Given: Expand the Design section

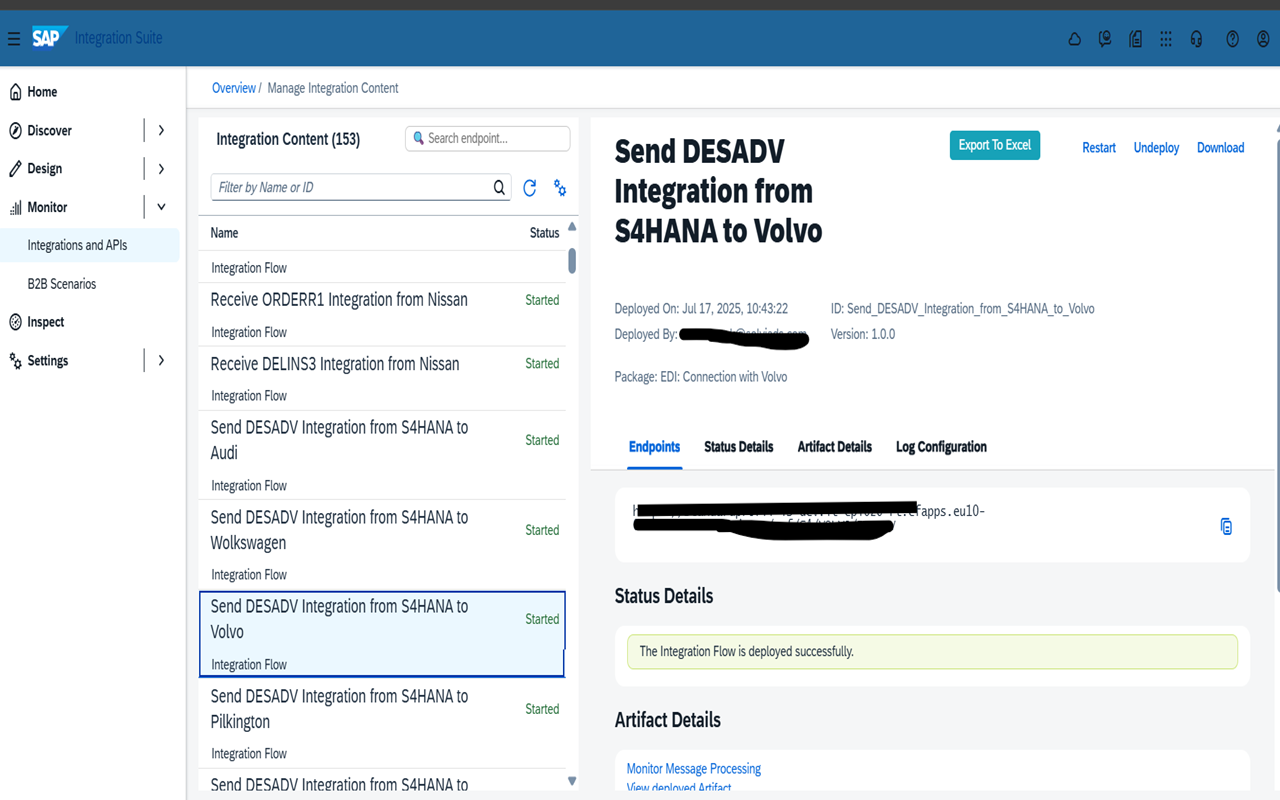Looking at the screenshot, I should tap(161, 169).
